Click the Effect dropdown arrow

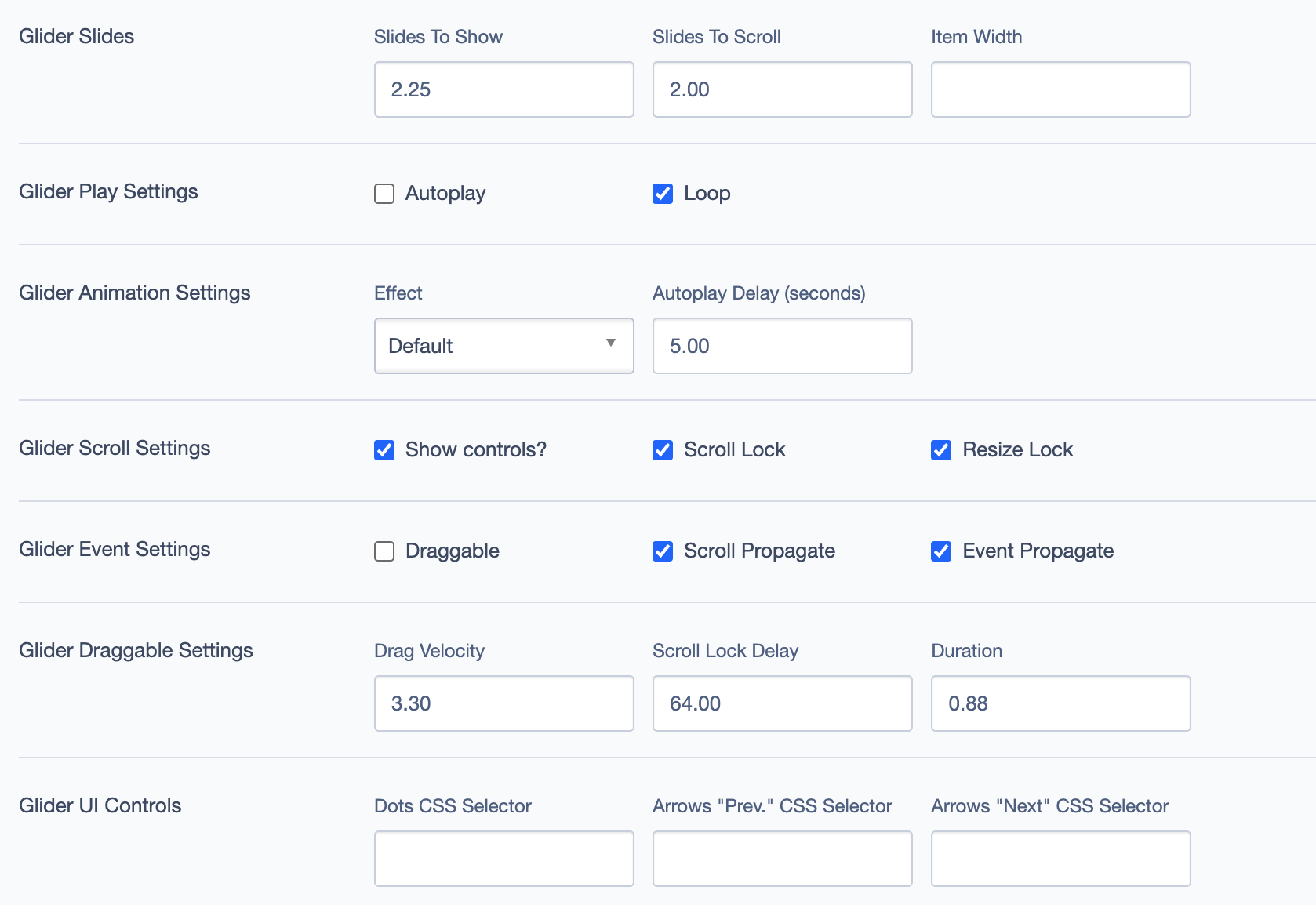(611, 343)
